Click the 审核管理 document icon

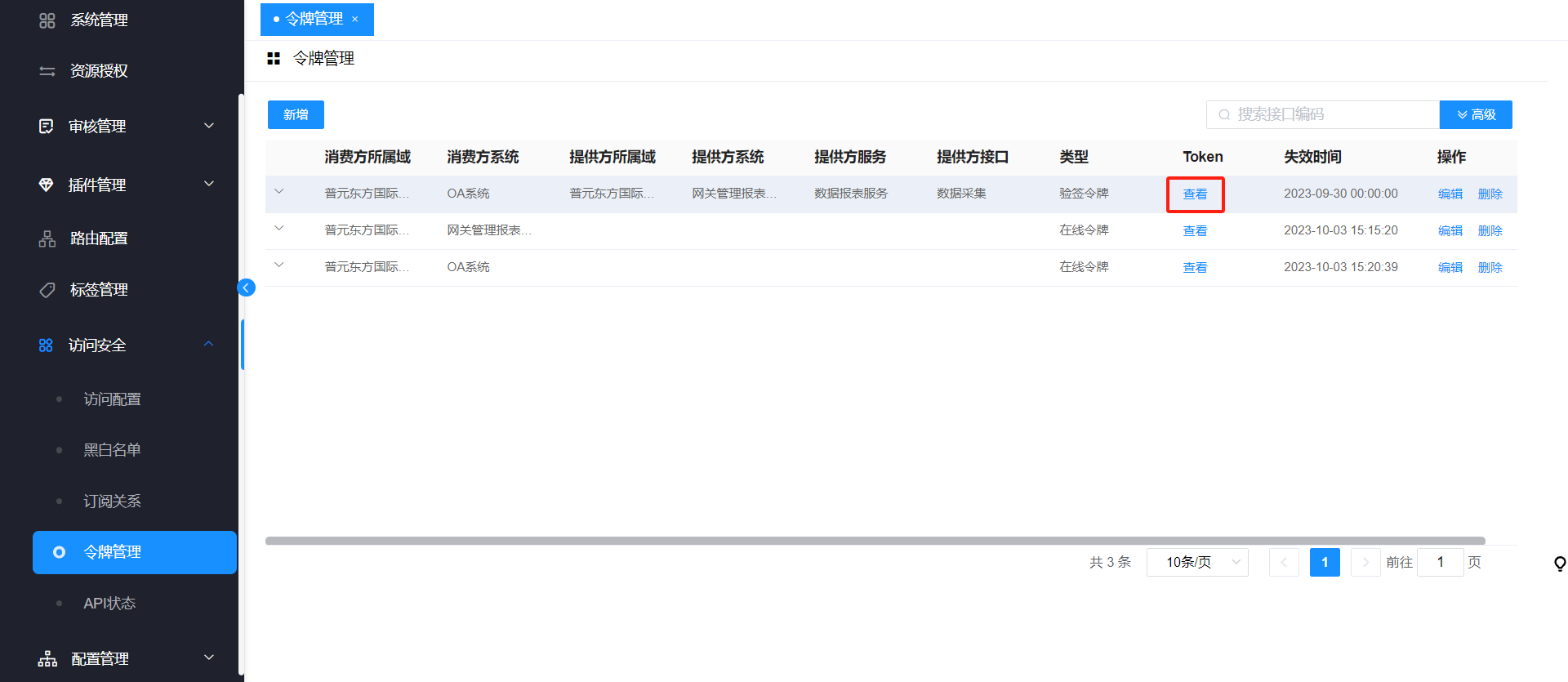point(47,126)
